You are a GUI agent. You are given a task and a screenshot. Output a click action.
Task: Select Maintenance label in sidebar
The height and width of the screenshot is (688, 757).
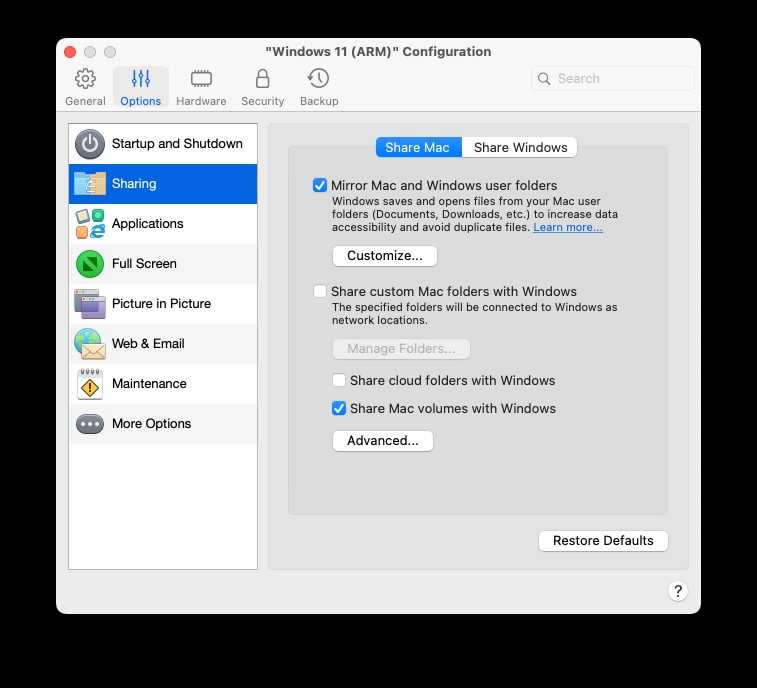pos(149,384)
